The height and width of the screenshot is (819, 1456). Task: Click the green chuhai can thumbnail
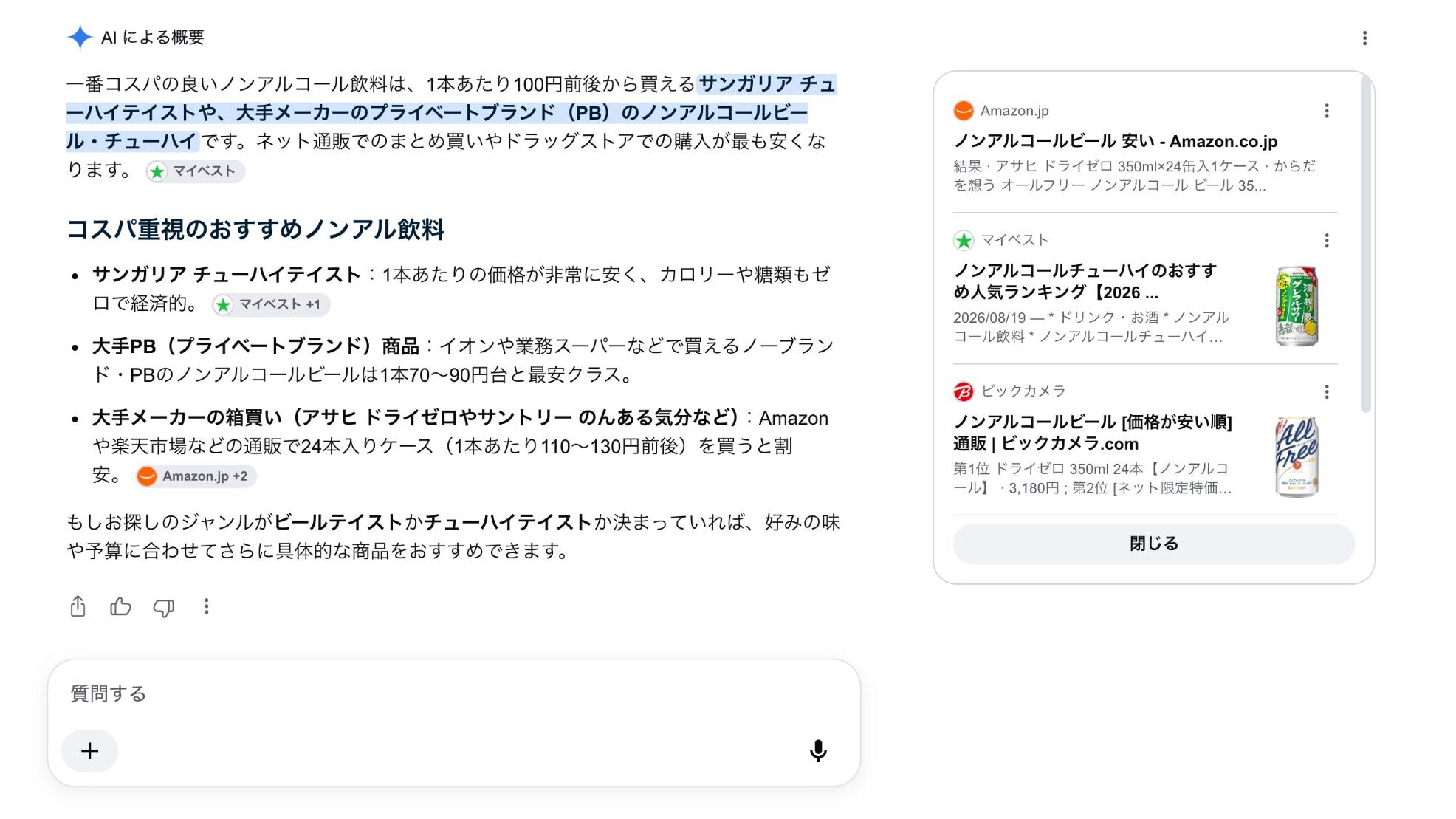coord(1297,306)
